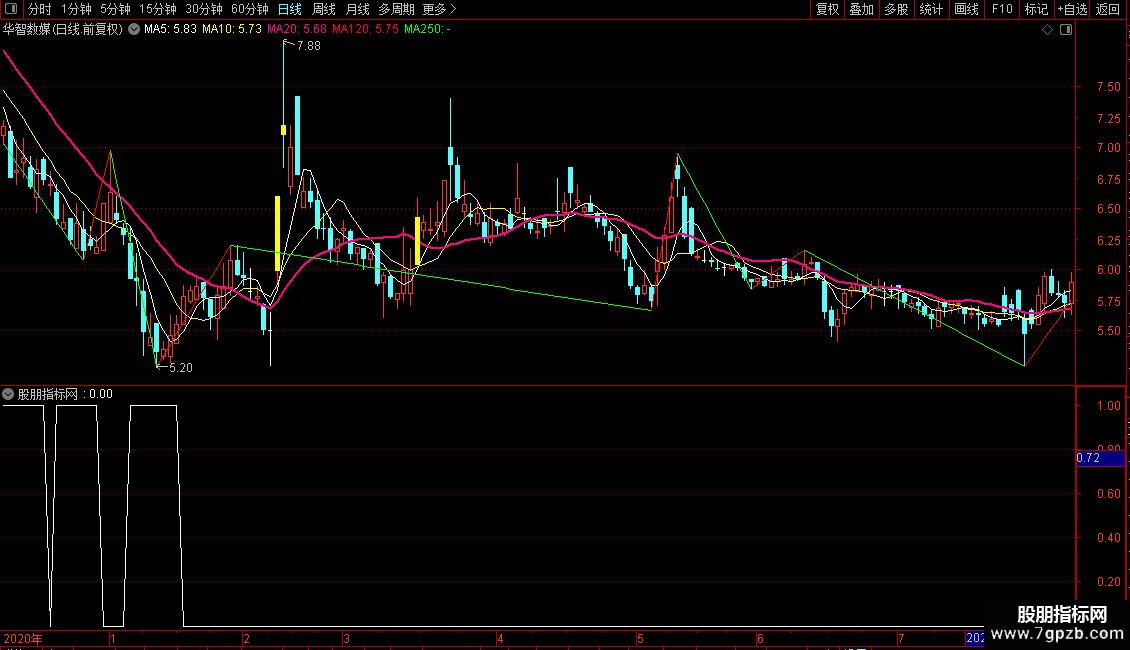Click the month 5 marker on time axis
The height and width of the screenshot is (650, 1130).
(x=640, y=638)
